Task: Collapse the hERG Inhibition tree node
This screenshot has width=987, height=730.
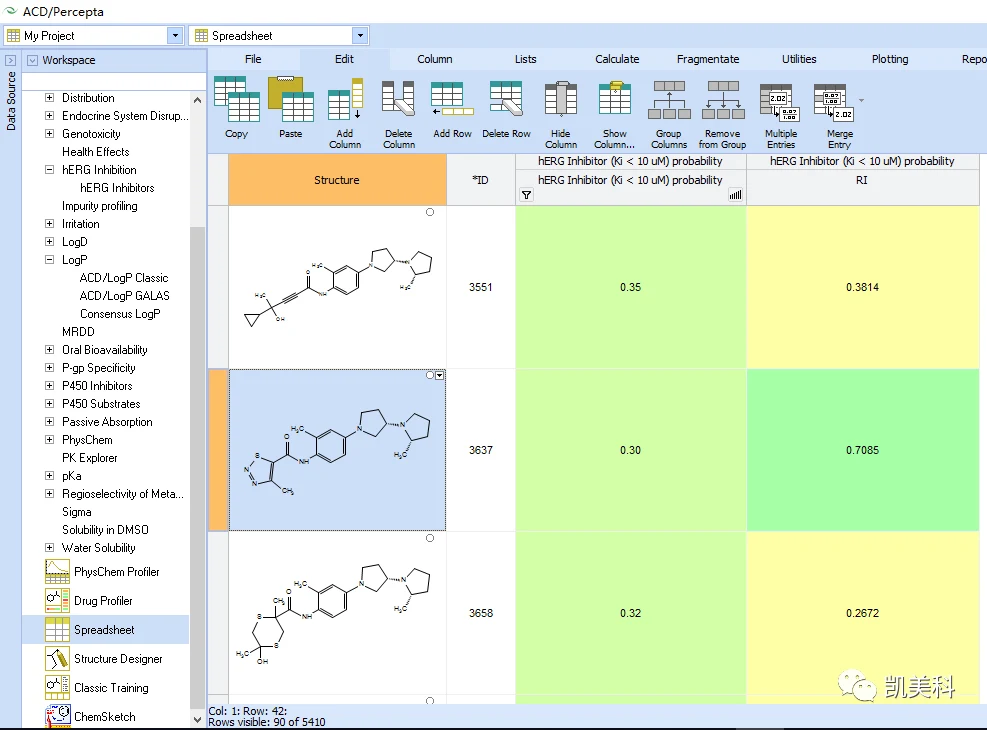Action: click(x=49, y=169)
